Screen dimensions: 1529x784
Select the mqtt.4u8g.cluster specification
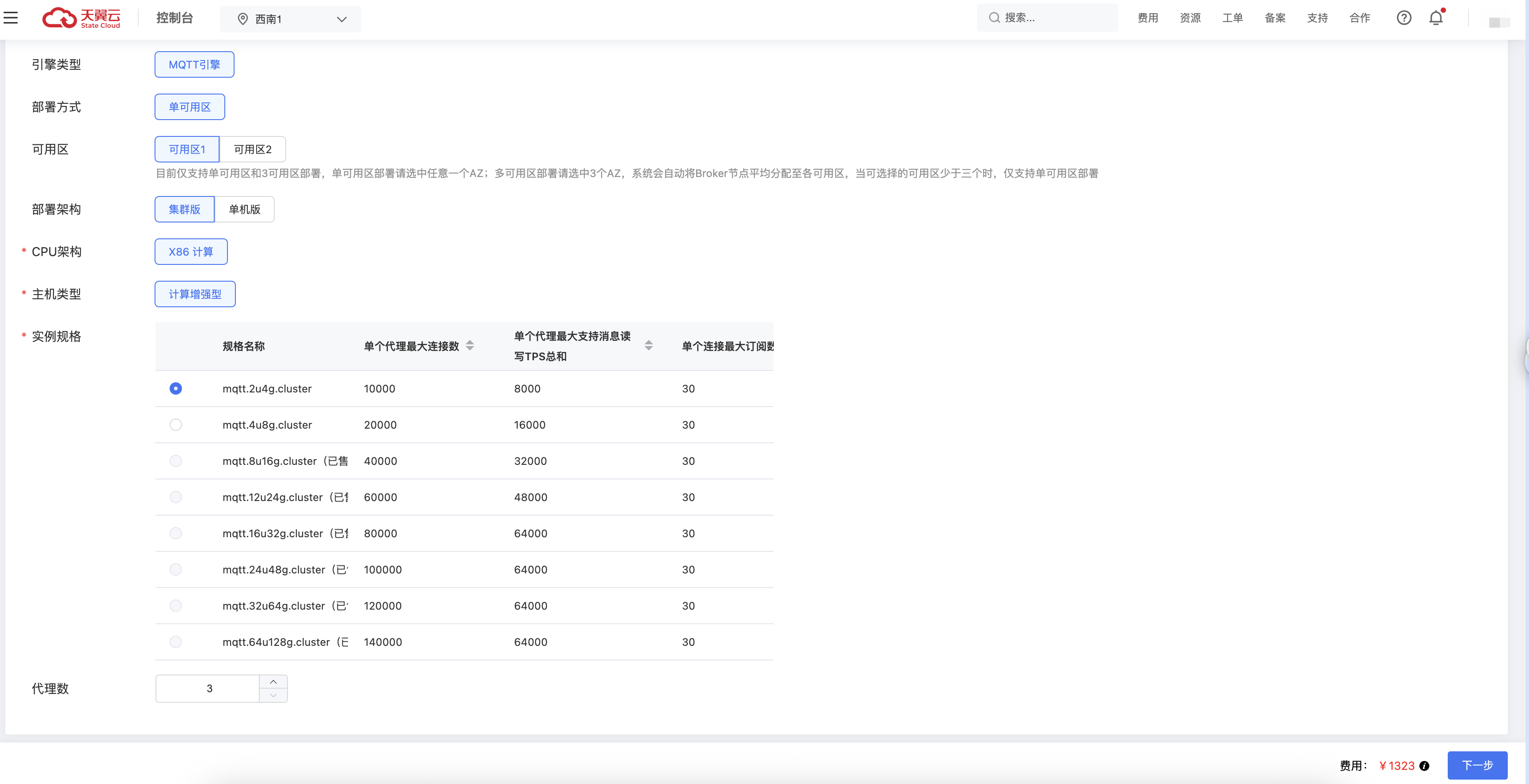tap(175, 424)
